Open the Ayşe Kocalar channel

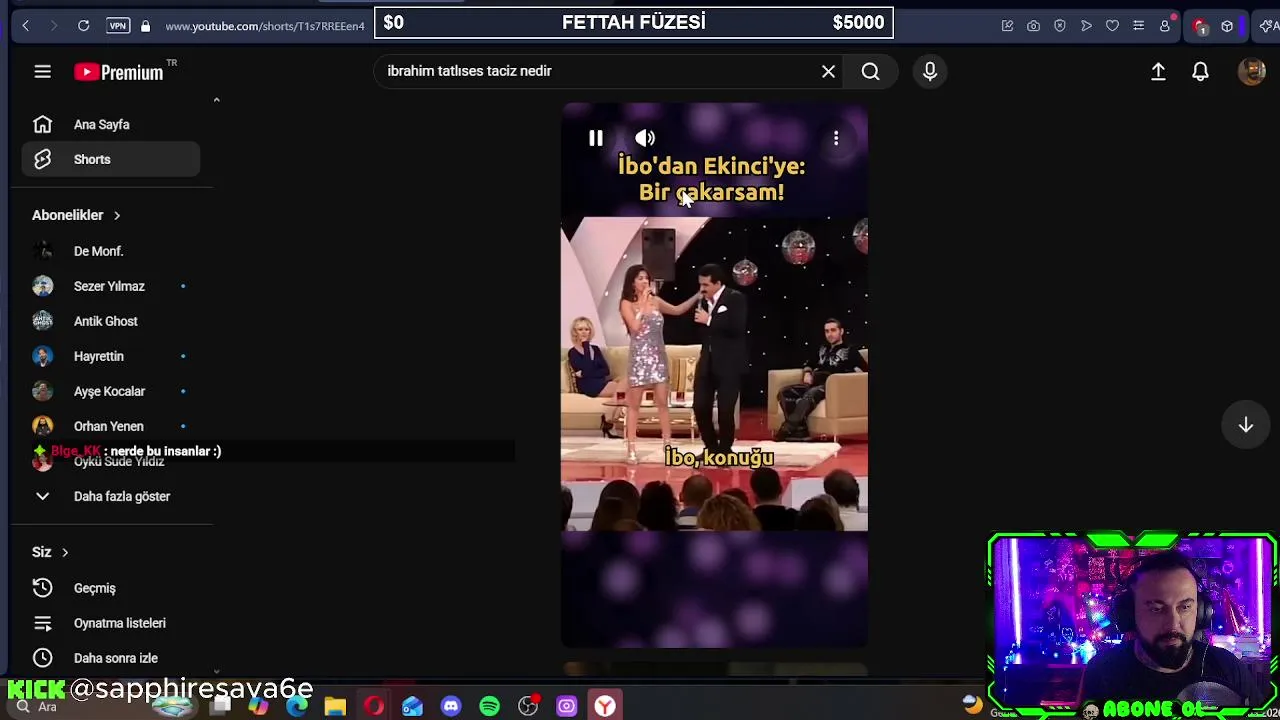pos(110,391)
